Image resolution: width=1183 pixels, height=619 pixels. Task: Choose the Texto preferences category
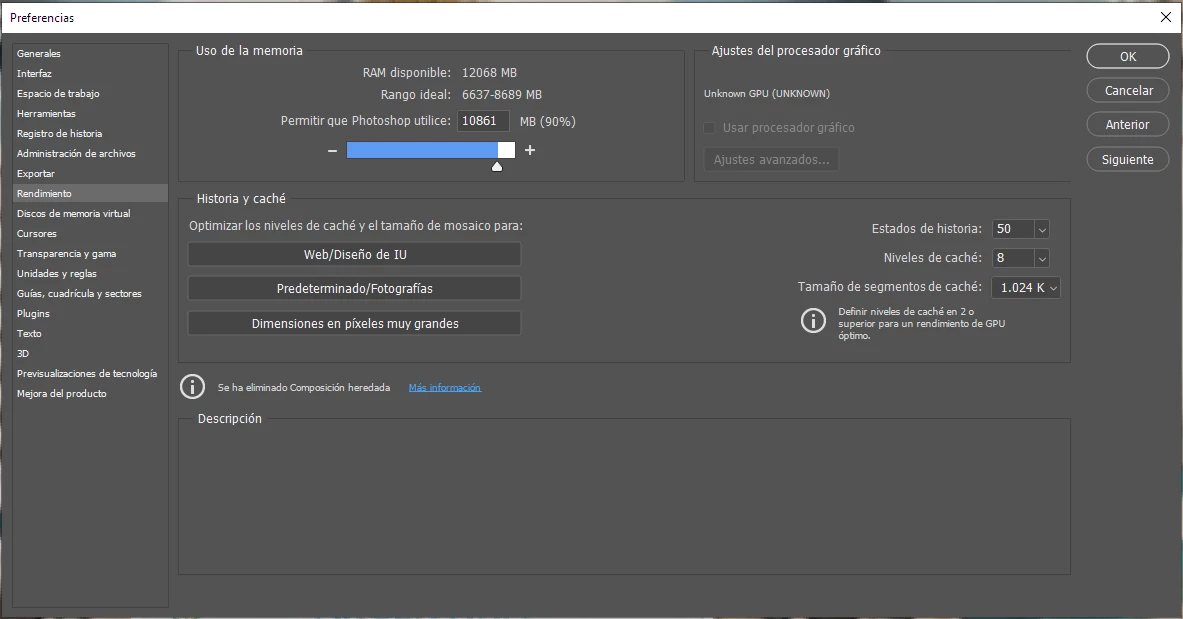click(29, 334)
